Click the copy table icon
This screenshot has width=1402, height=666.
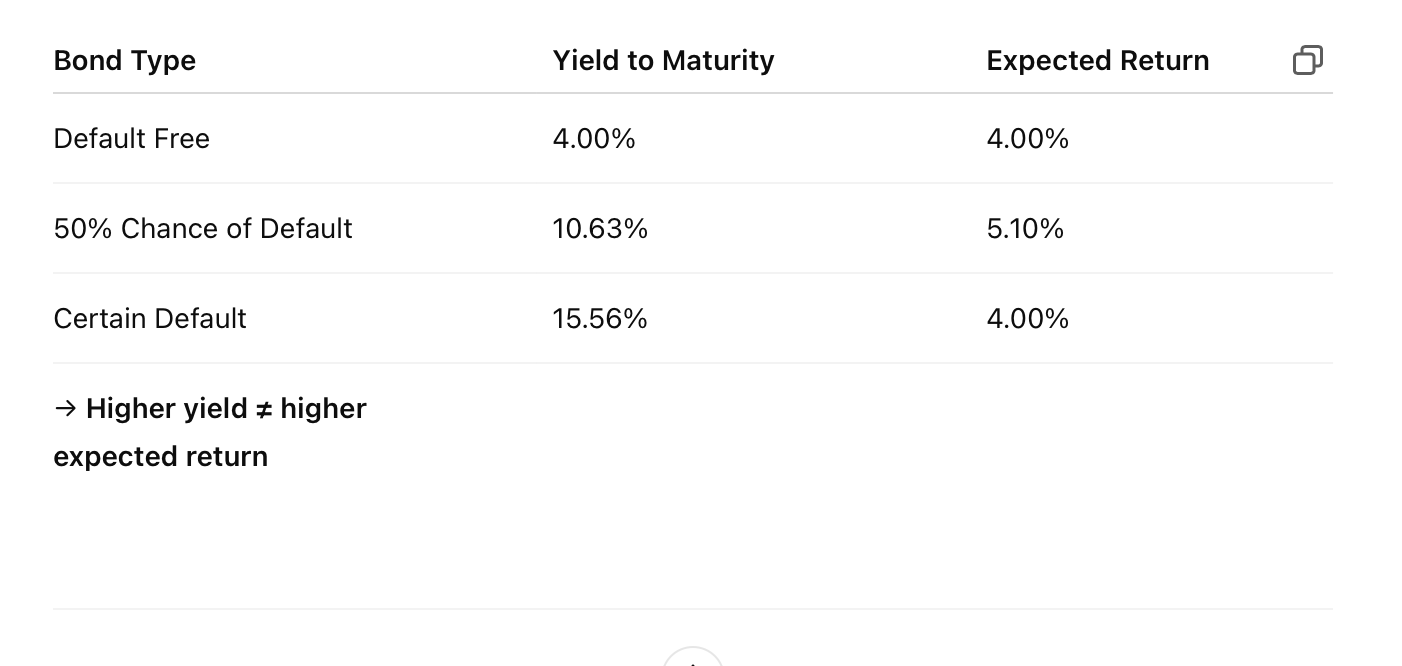[1308, 60]
